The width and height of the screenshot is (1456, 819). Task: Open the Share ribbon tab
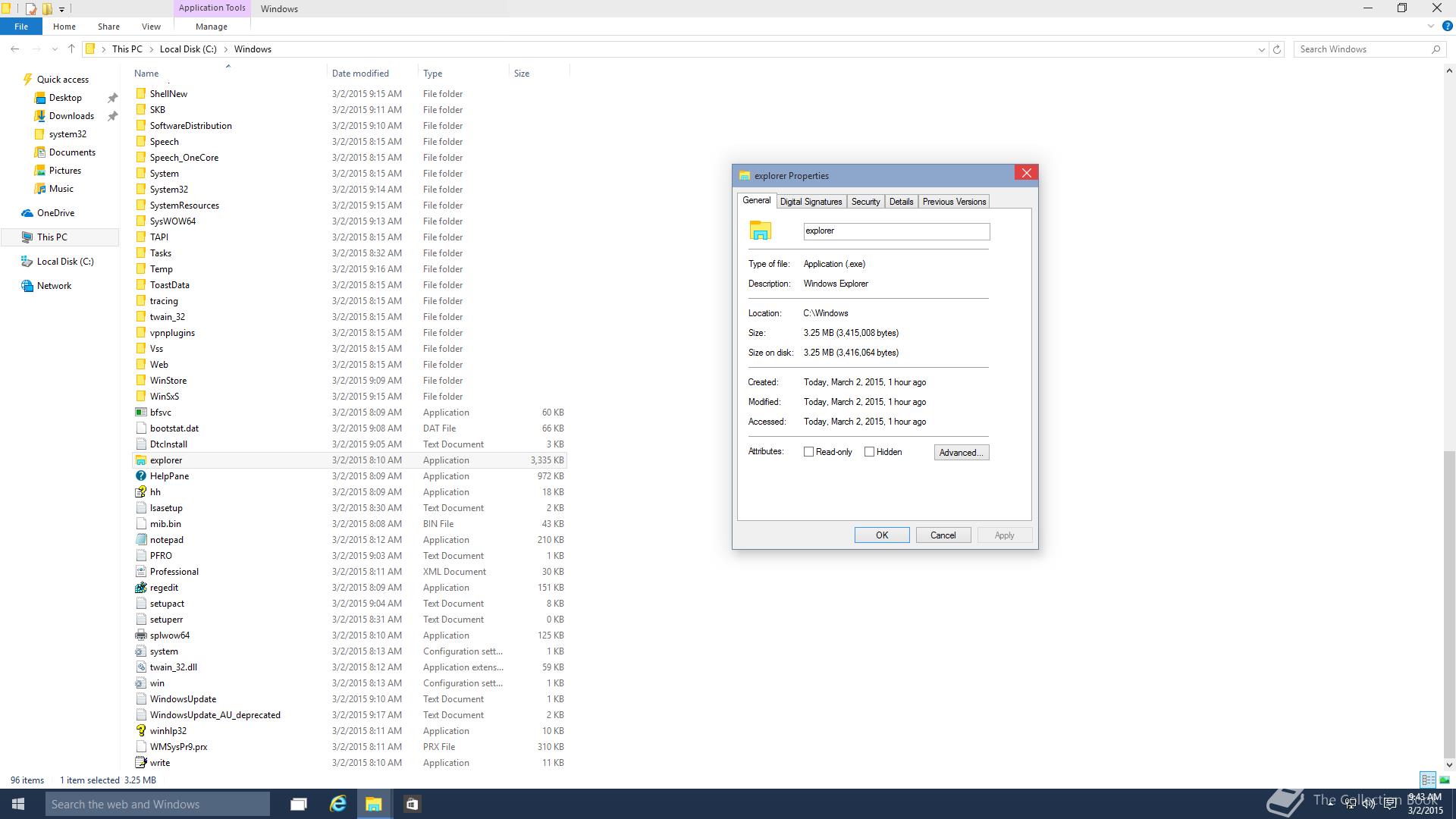click(108, 27)
